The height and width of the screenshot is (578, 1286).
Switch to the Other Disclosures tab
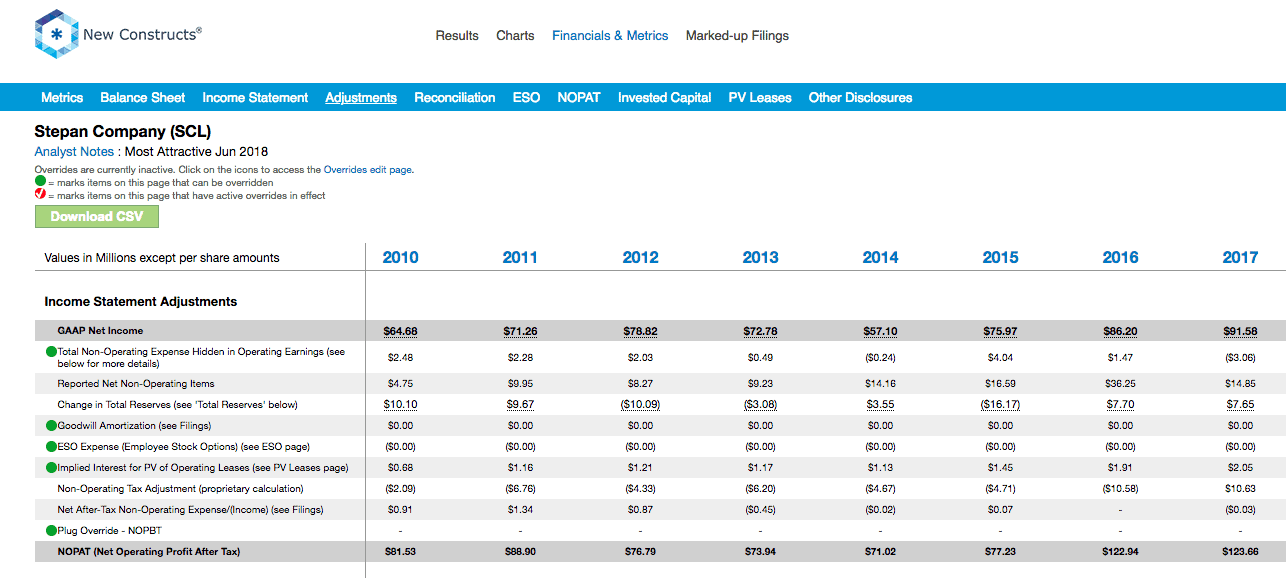coord(860,97)
